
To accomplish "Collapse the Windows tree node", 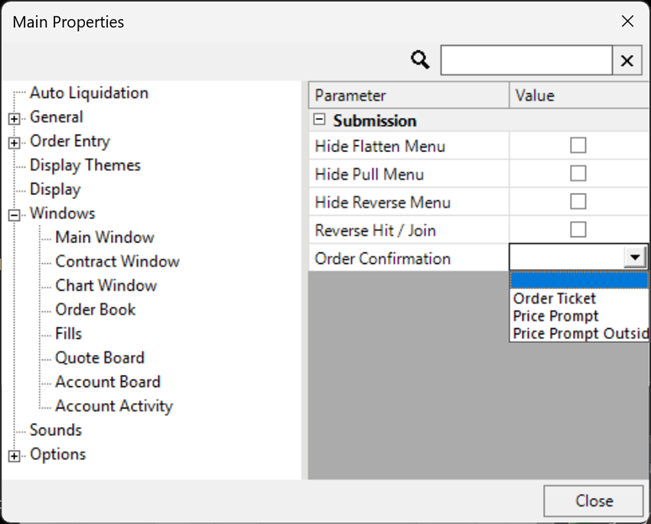I will pyautogui.click(x=14, y=214).
